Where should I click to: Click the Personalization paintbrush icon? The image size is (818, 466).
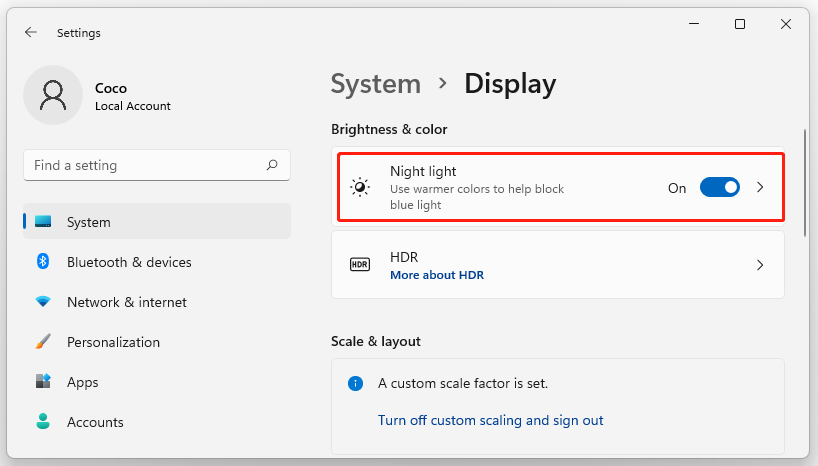tap(43, 341)
